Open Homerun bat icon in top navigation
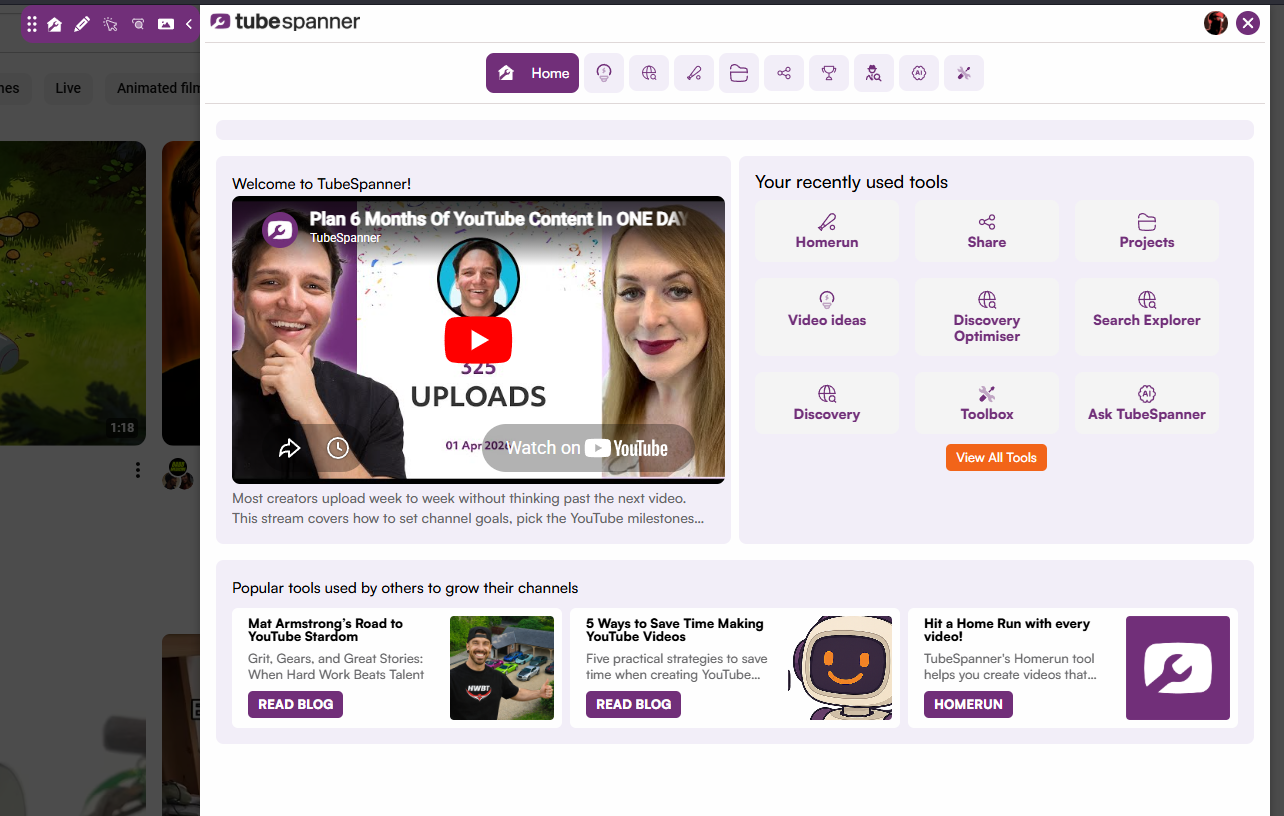The height and width of the screenshot is (816, 1284). 694,73
